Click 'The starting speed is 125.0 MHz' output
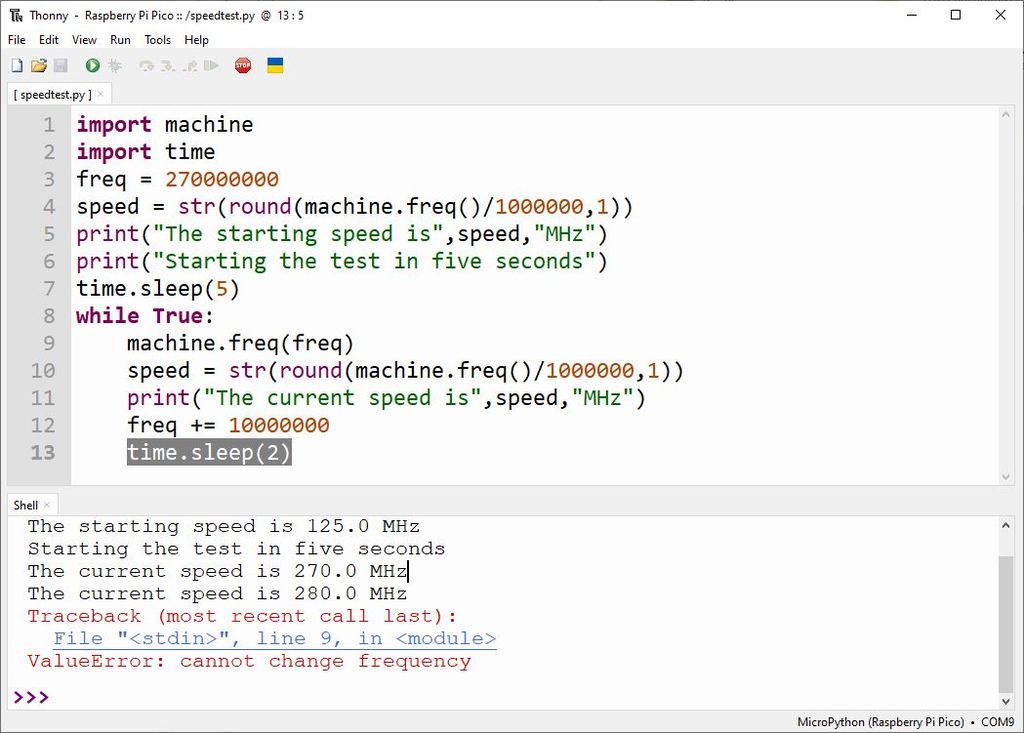Viewport: 1024px width, 733px height. coord(223,527)
